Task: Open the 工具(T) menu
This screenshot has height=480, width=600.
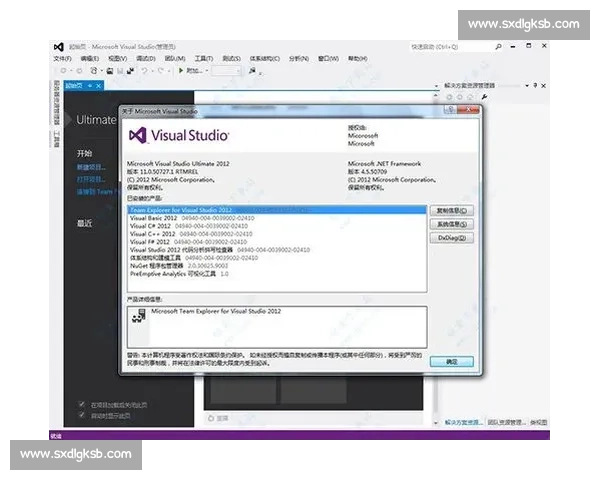Action: pyautogui.click(x=204, y=59)
